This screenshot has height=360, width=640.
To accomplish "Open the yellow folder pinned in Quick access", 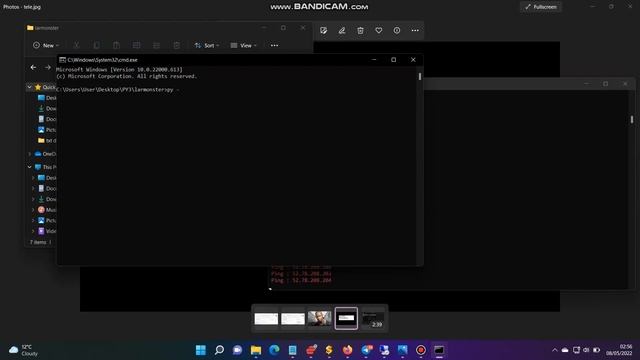I will 47,140.
